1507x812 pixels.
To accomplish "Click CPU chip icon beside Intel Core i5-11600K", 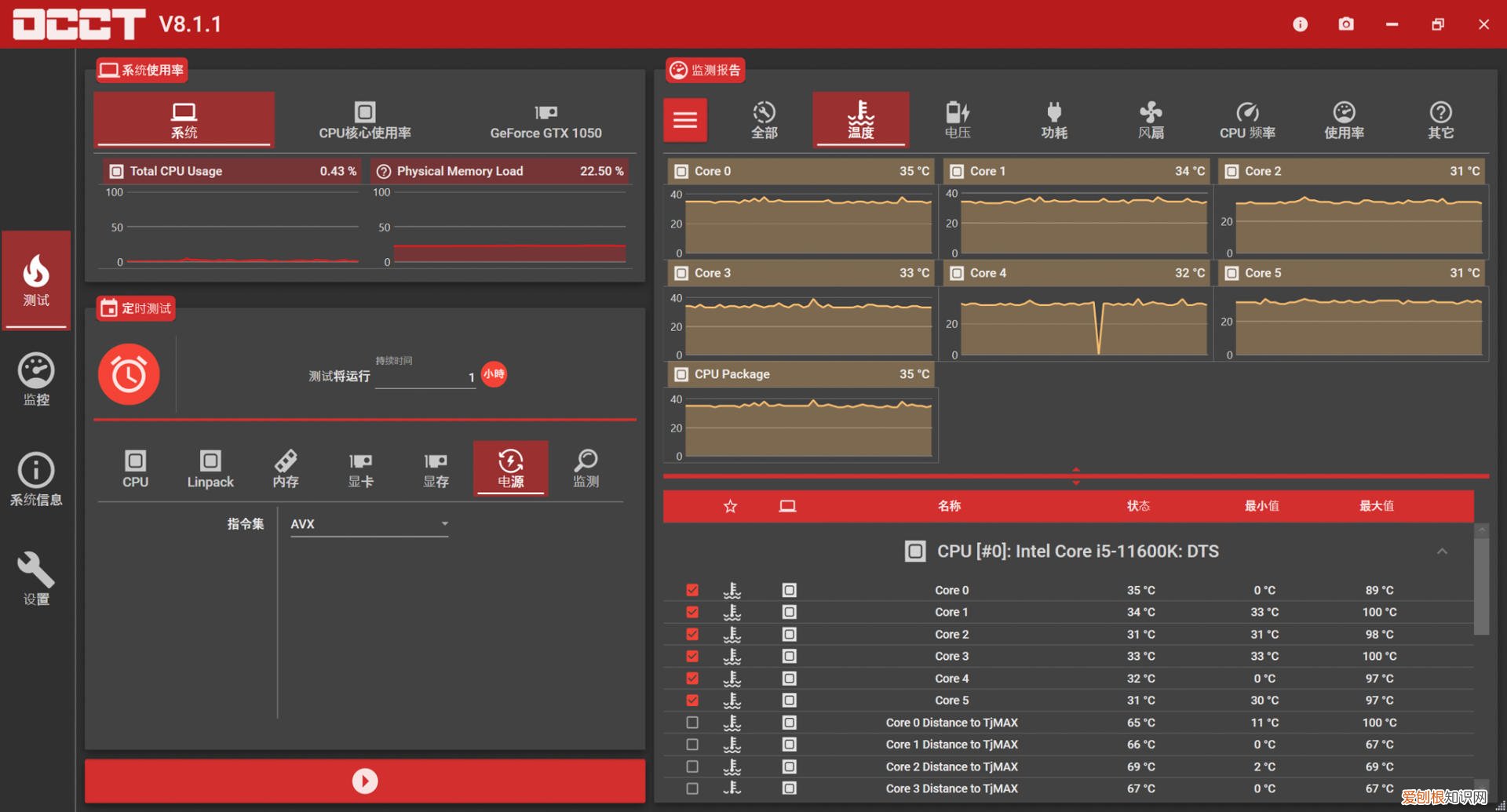I will click(x=915, y=551).
